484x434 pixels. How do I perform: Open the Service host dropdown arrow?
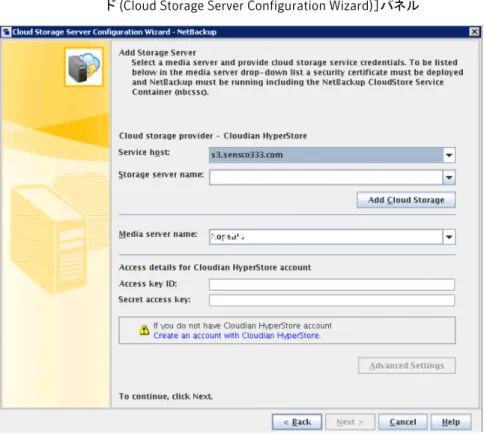(449, 155)
